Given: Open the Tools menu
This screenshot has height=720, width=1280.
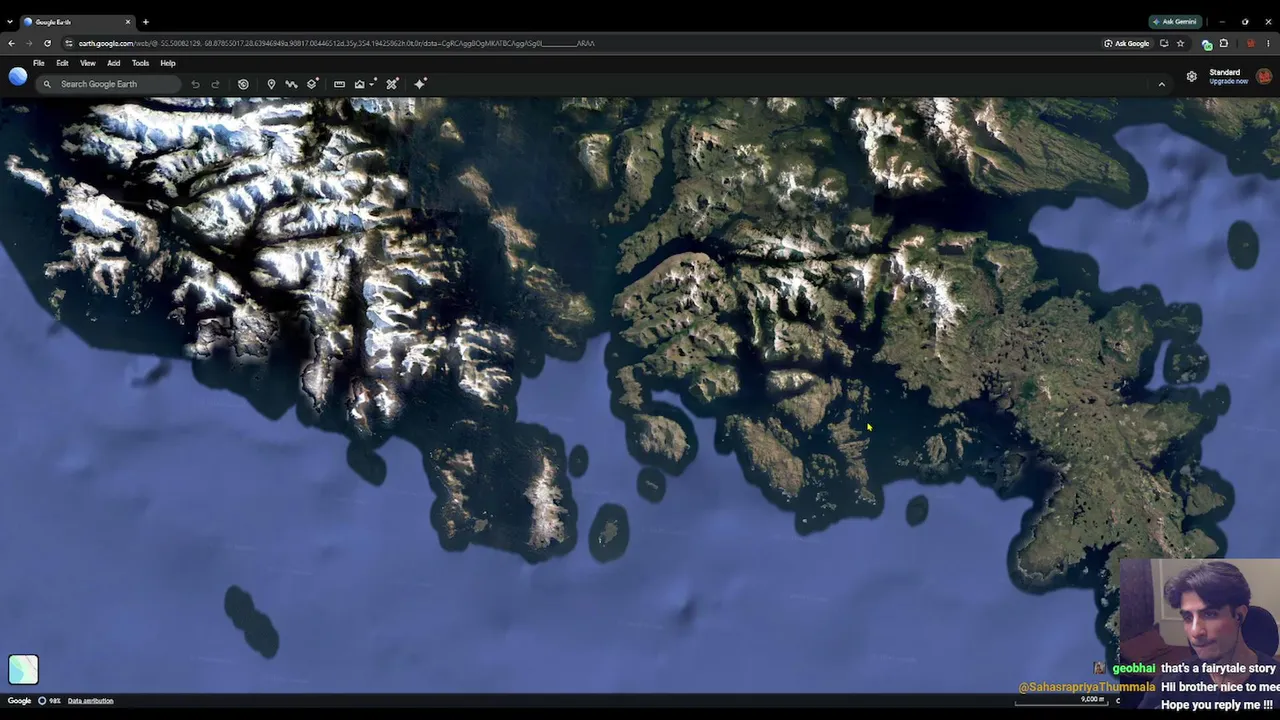Looking at the screenshot, I should (x=140, y=63).
